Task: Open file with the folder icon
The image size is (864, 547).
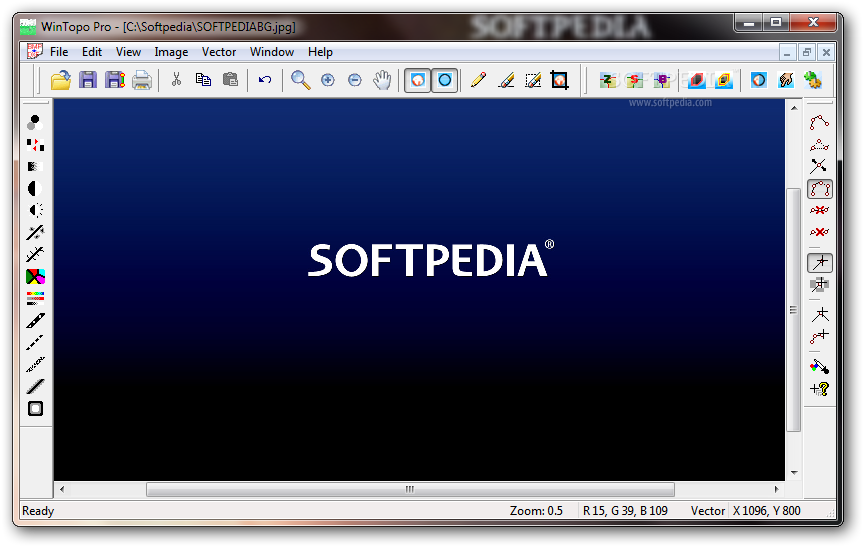Action: point(61,80)
